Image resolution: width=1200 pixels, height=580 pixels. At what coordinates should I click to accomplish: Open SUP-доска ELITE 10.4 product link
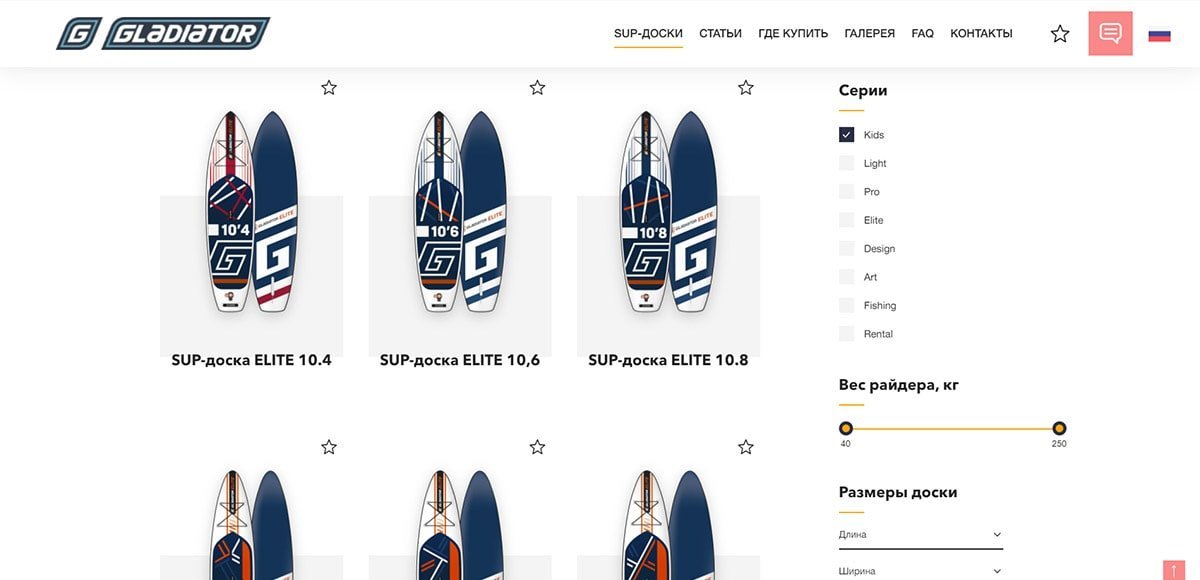(251, 360)
